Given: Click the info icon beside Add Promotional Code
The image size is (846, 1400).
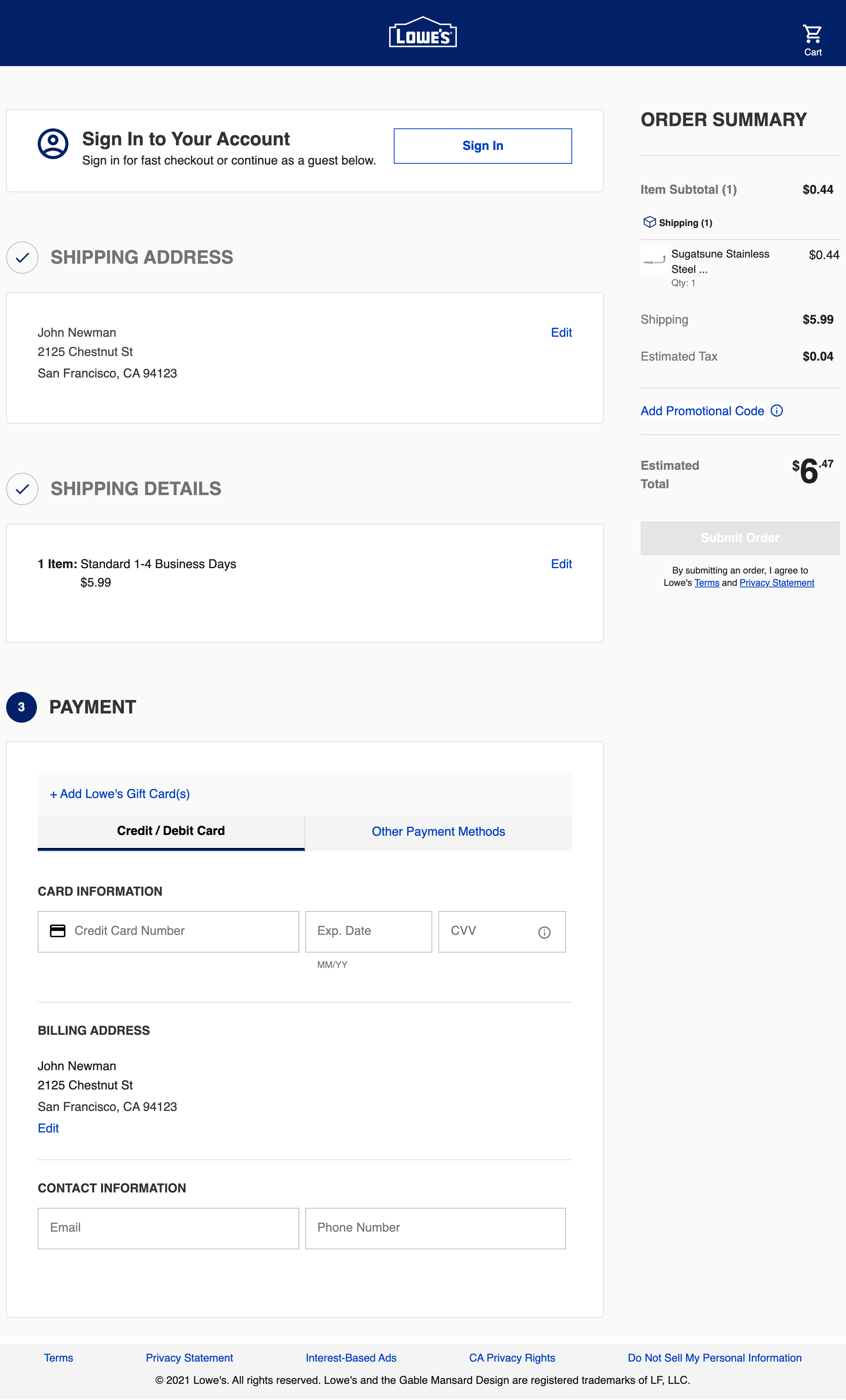Looking at the screenshot, I should (777, 410).
